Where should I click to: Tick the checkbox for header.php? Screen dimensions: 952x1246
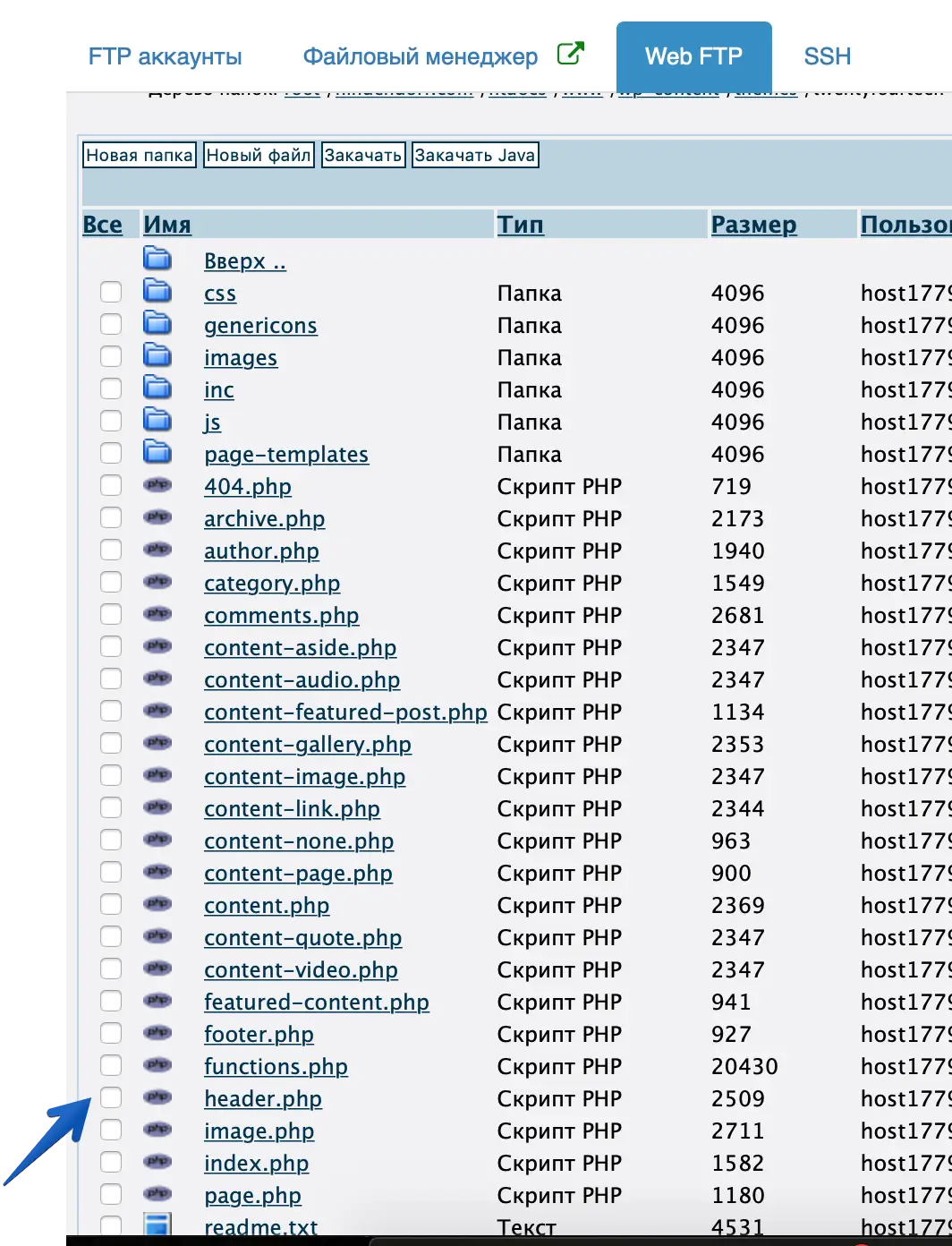[111, 1098]
